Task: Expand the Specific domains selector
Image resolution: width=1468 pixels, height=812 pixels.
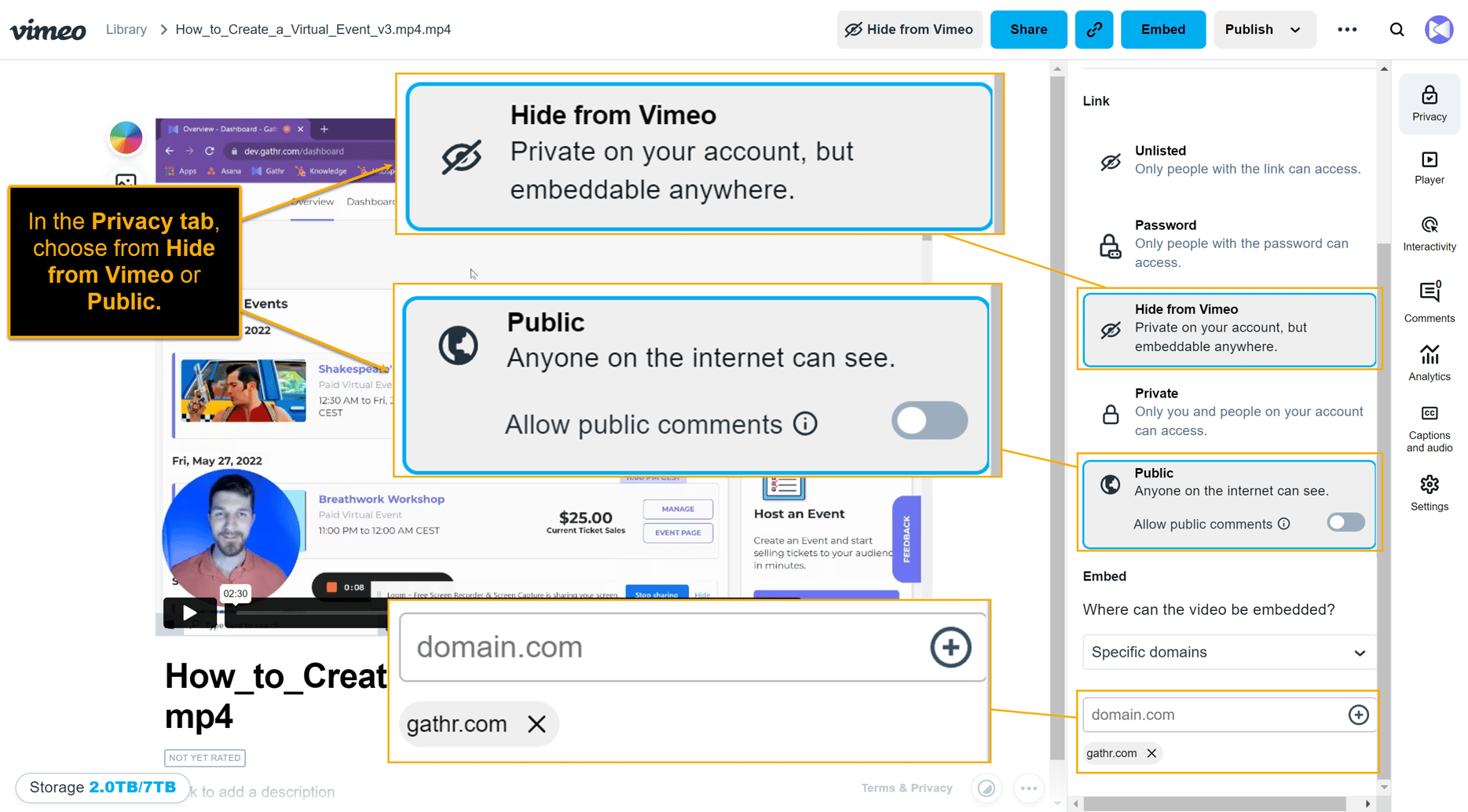Action: coord(1228,652)
